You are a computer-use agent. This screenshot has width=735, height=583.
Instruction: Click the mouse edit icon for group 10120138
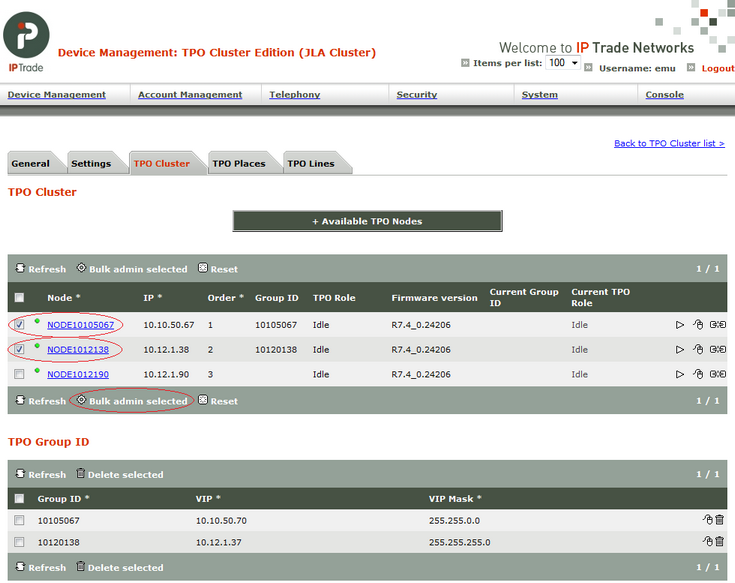coord(708,541)
